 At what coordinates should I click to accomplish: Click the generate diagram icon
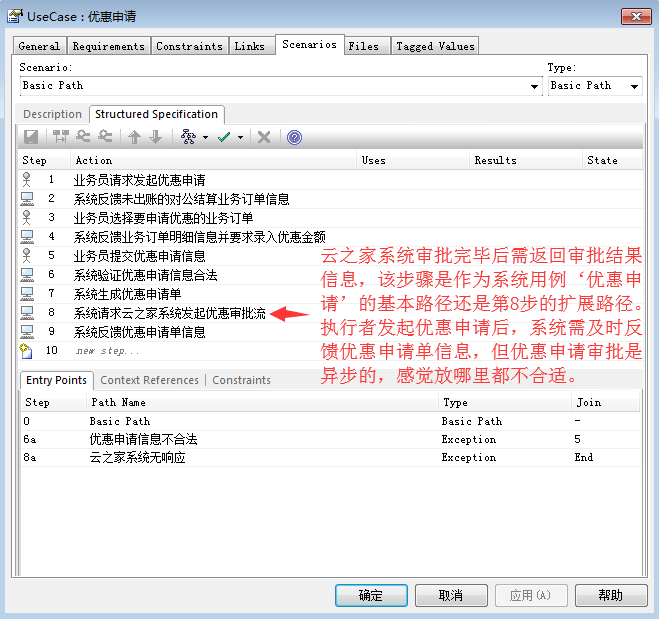point(188,137)
